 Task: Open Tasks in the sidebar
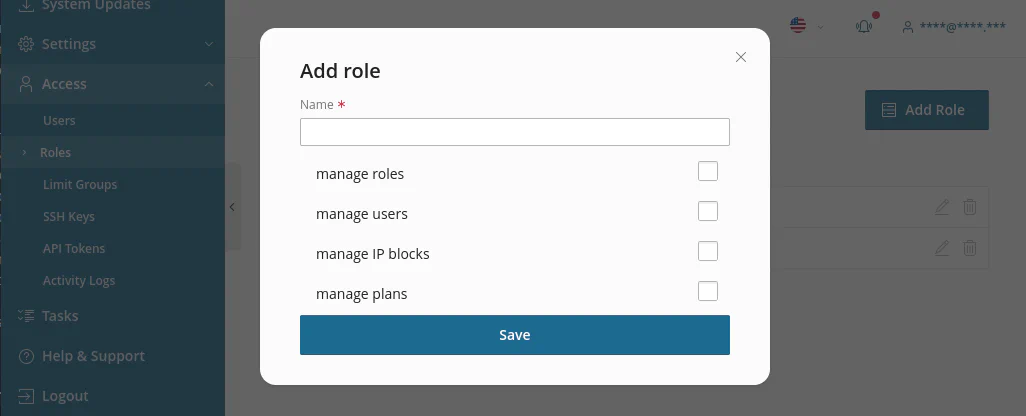coord(60,316)
